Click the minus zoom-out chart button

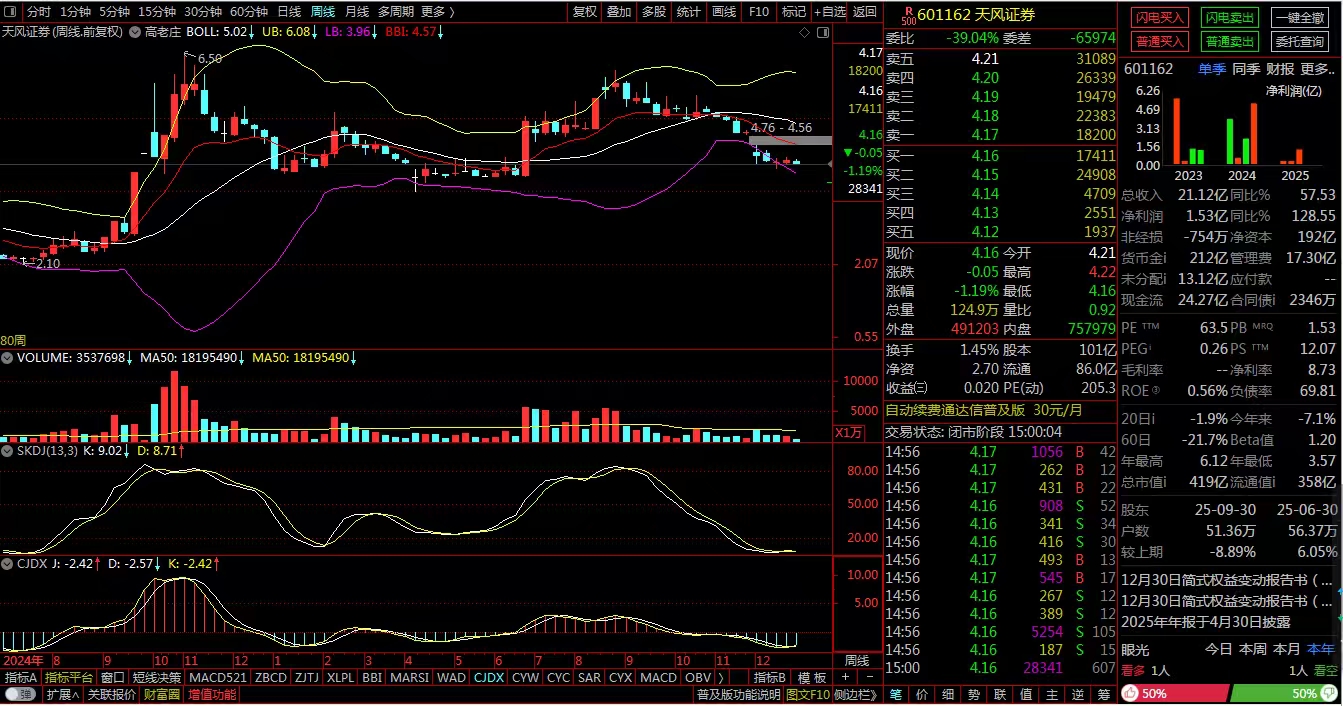[x=868, y=677]
